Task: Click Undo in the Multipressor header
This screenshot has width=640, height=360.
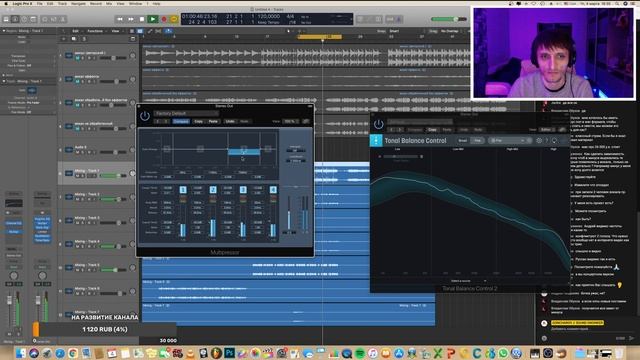Action: point(230,121)
